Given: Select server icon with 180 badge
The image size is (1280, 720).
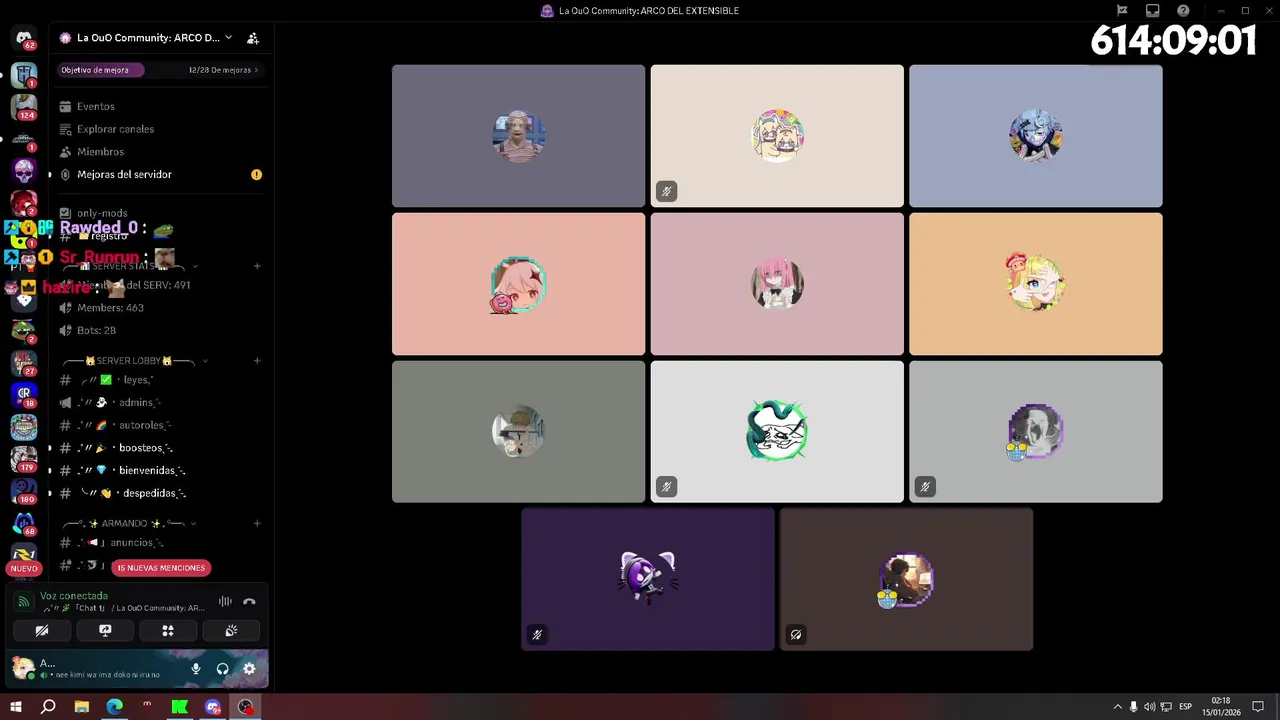Looking at the screenshot, I should pyautogui.click(x=24, y=491).
